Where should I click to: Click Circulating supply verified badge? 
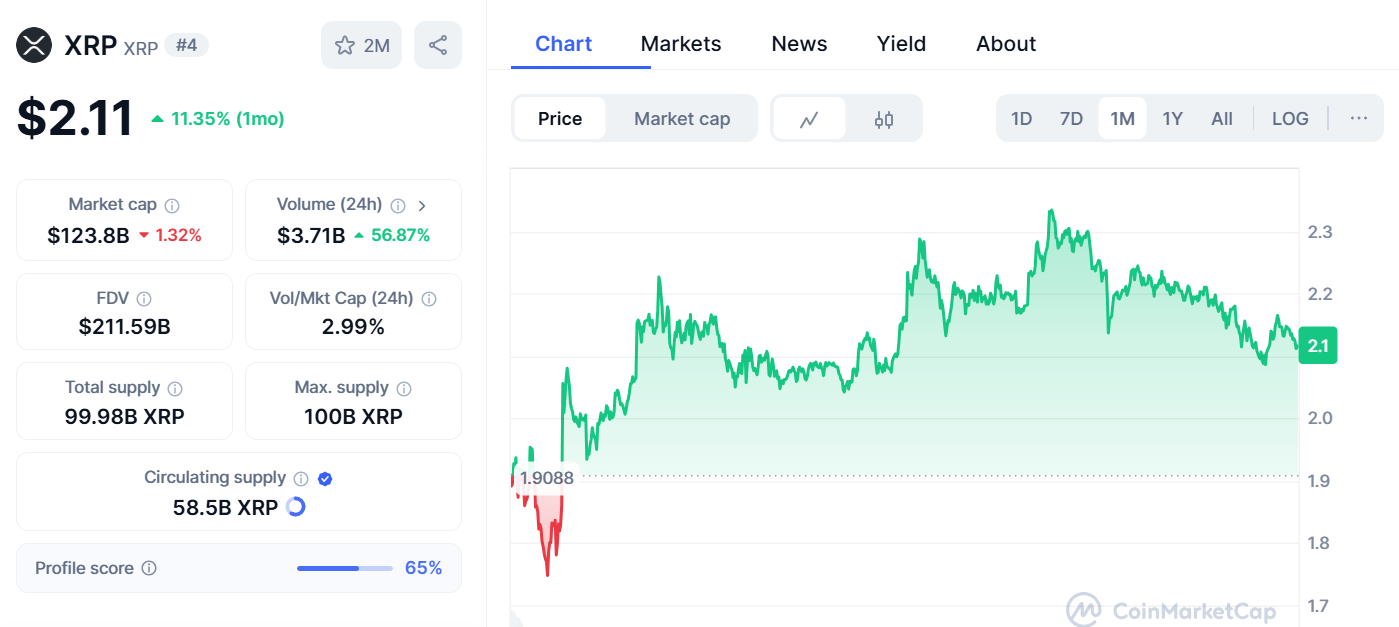[324, 478]
